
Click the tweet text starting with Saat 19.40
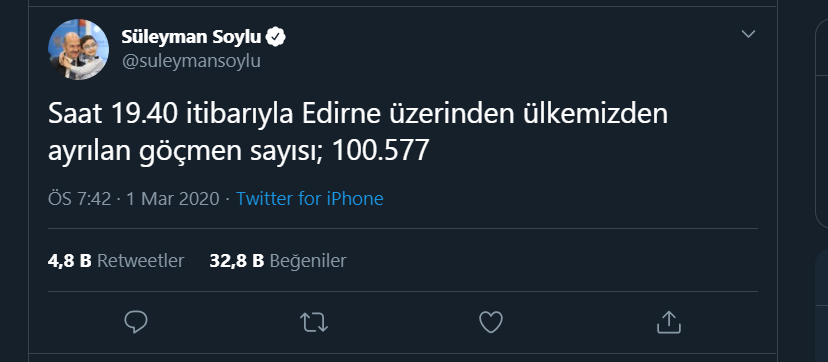click(357, 133)
